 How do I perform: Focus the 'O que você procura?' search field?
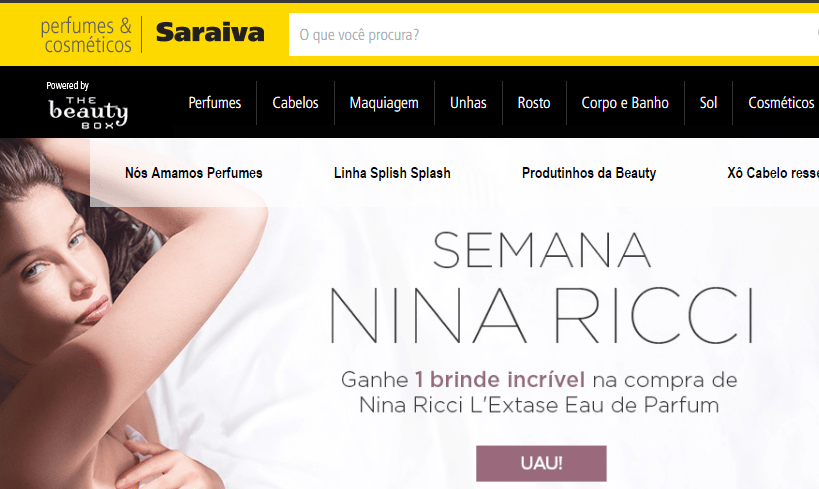tap(554, 34)
